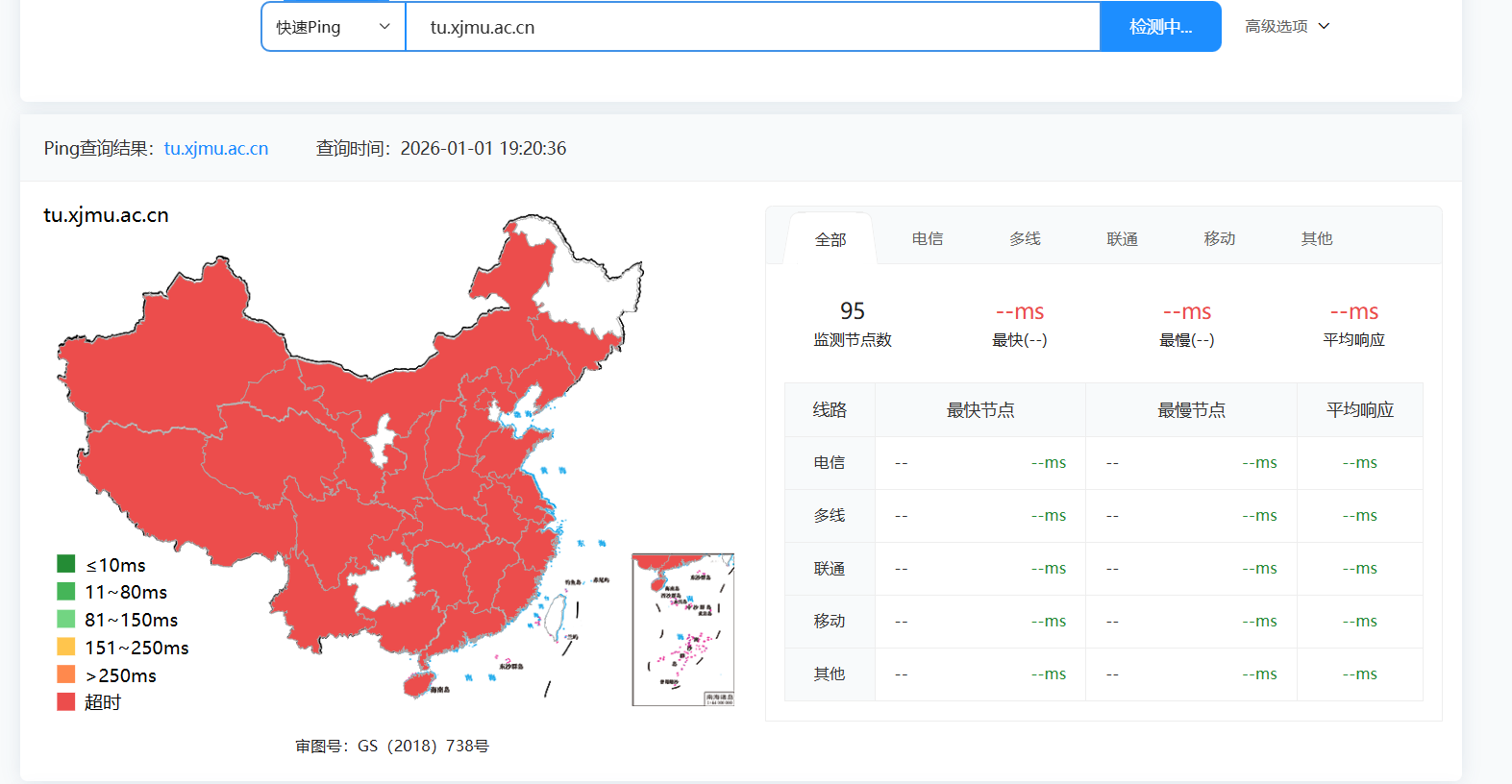Viewport: 1512px width, 784px height.
Task: Click the dark green ≤10ms legend swatch
Action: [x=66, y=564]
